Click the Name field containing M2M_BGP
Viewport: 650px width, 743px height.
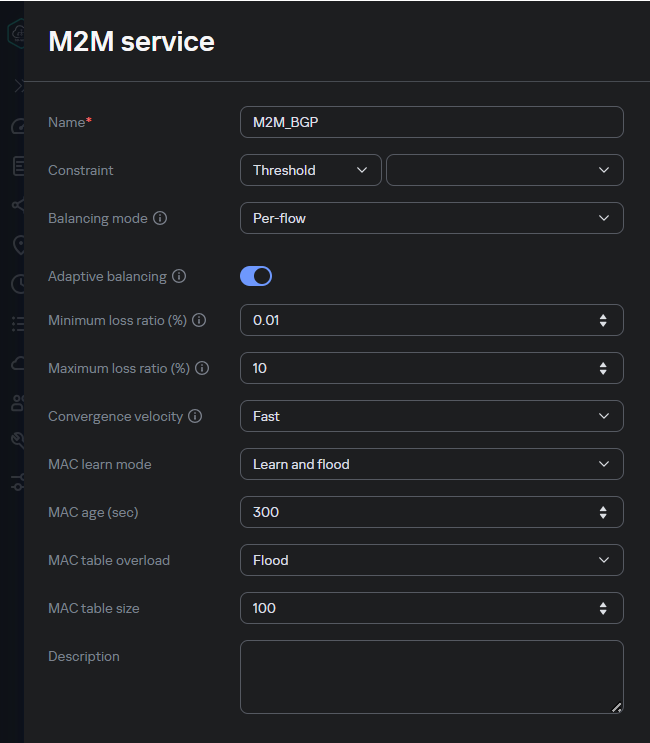coord(431,122)
